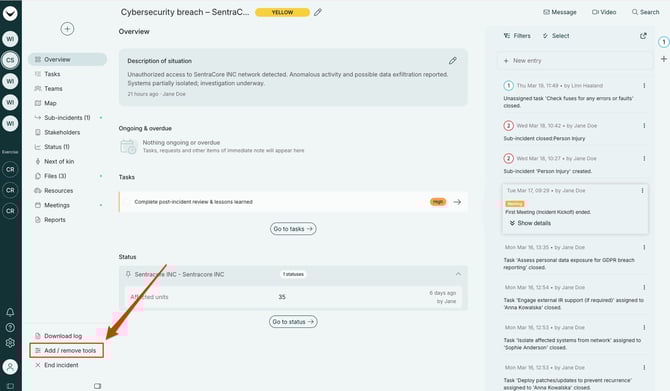Click Message in the top bar

(x=559, y=12)
